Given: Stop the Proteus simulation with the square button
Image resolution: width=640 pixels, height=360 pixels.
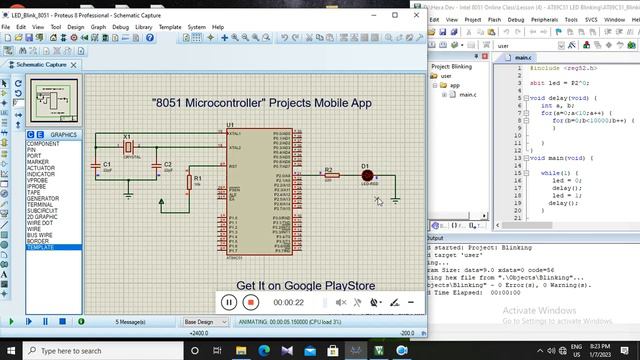Looking at the screenshot, I should coord(62,322).
